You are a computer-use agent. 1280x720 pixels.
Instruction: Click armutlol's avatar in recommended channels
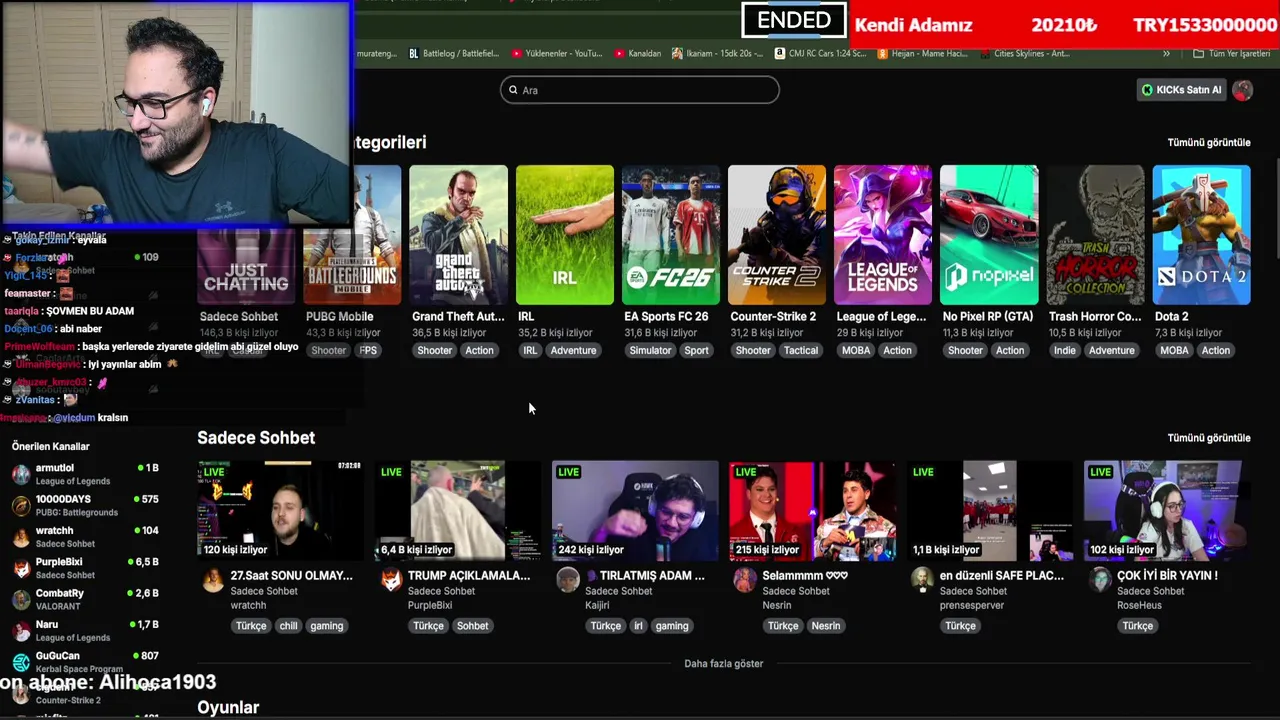point(21,474)
